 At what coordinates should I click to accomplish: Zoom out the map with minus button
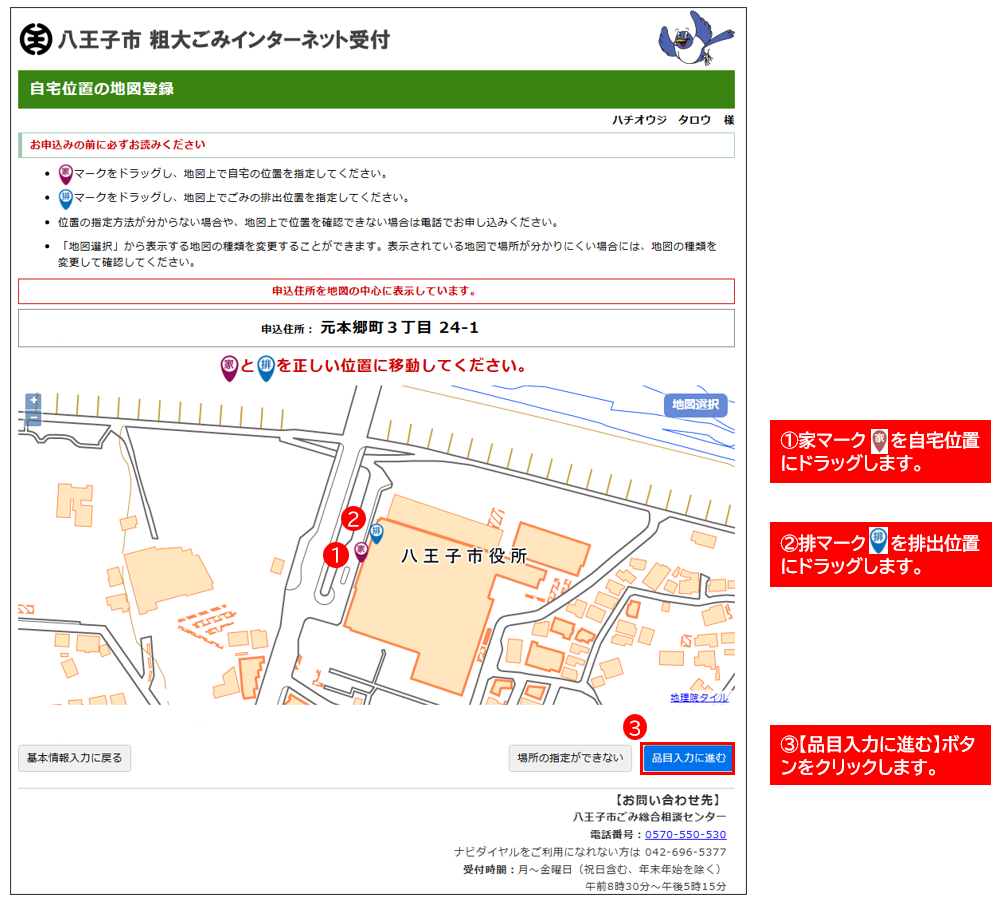click(34, 417)
